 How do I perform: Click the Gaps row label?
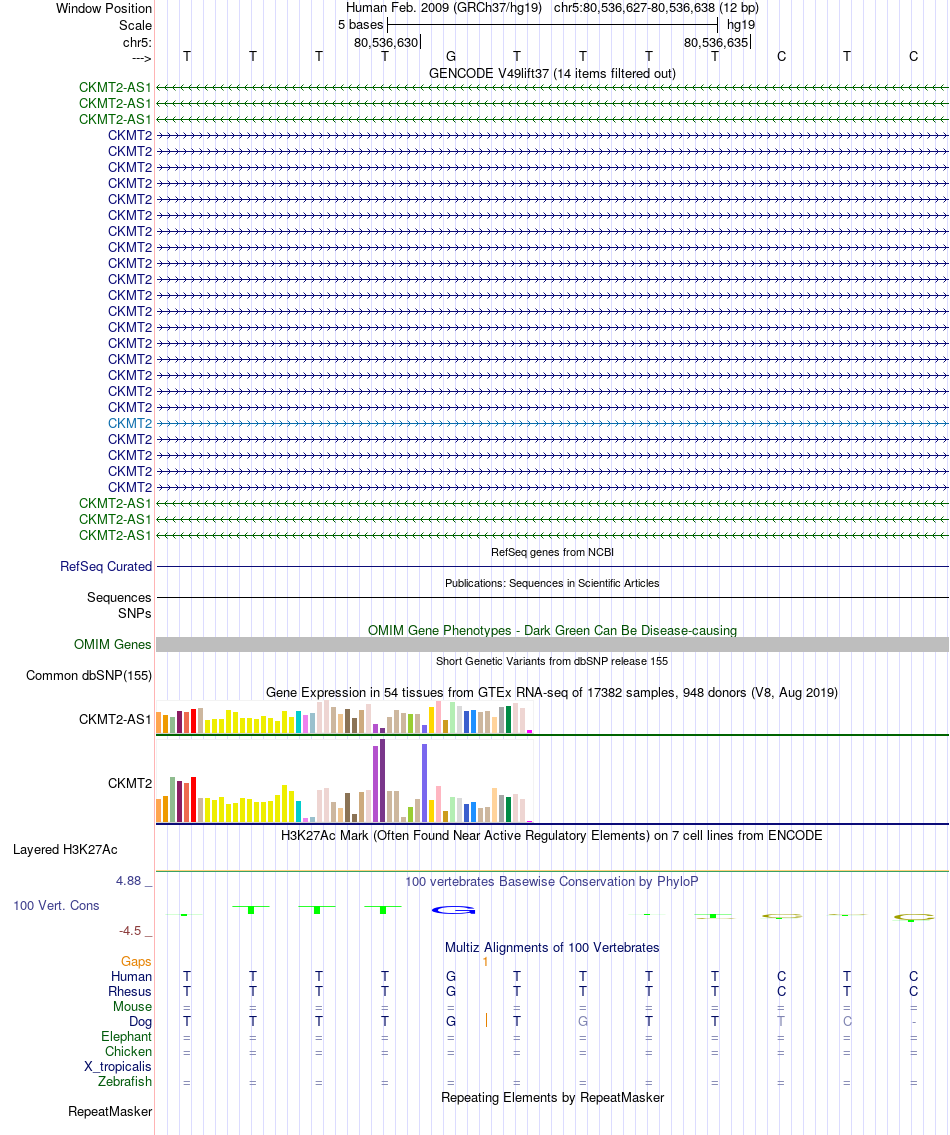click(x=136, y=962)
